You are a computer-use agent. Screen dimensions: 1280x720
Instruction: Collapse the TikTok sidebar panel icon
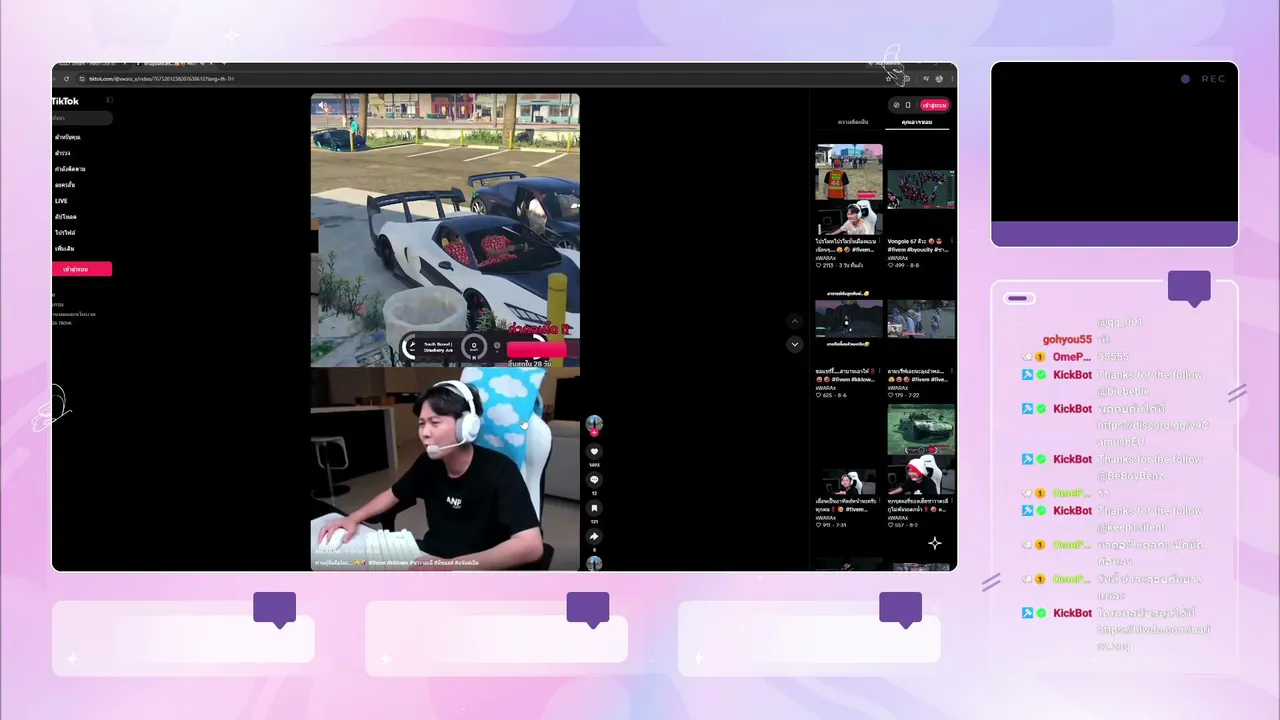click(110, 100)
